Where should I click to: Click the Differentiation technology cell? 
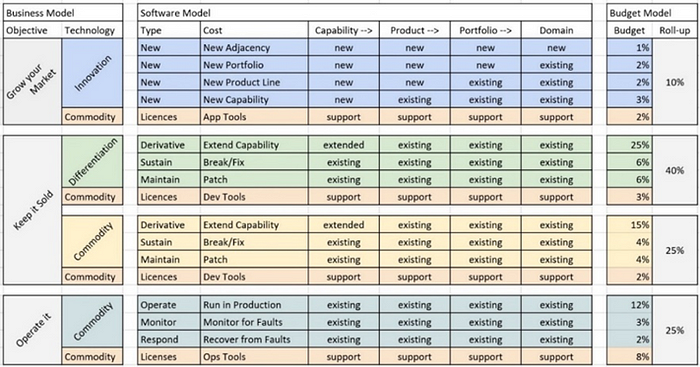tap(92, 162)
